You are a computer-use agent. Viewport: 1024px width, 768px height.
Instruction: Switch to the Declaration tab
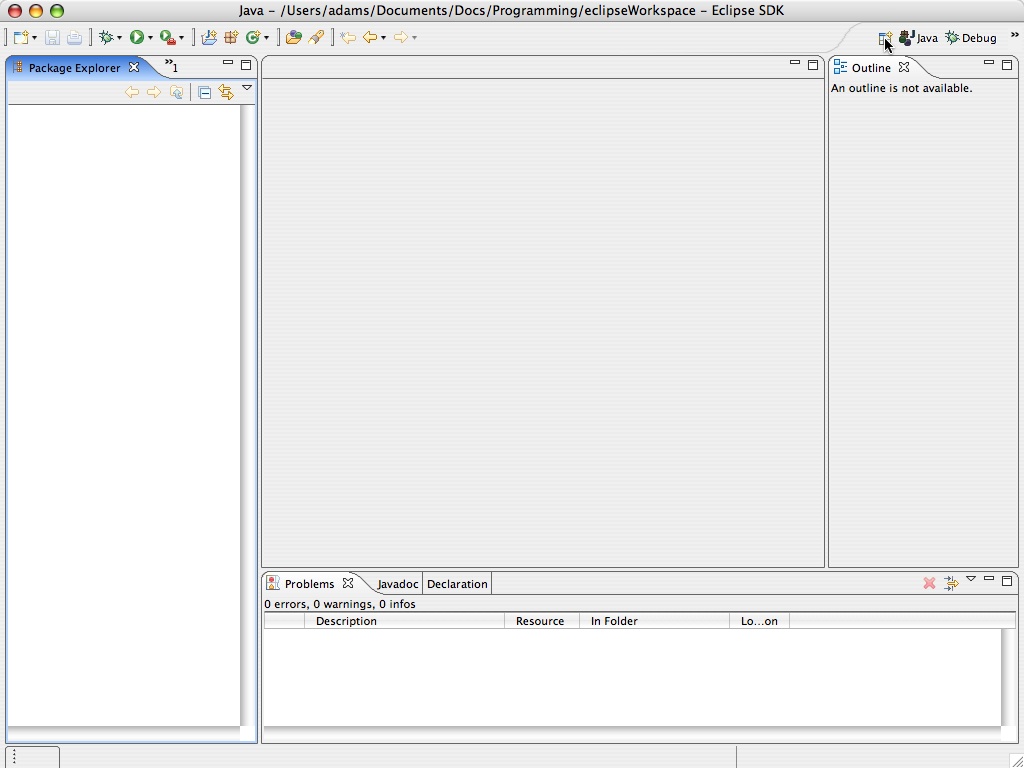(457, 584)
